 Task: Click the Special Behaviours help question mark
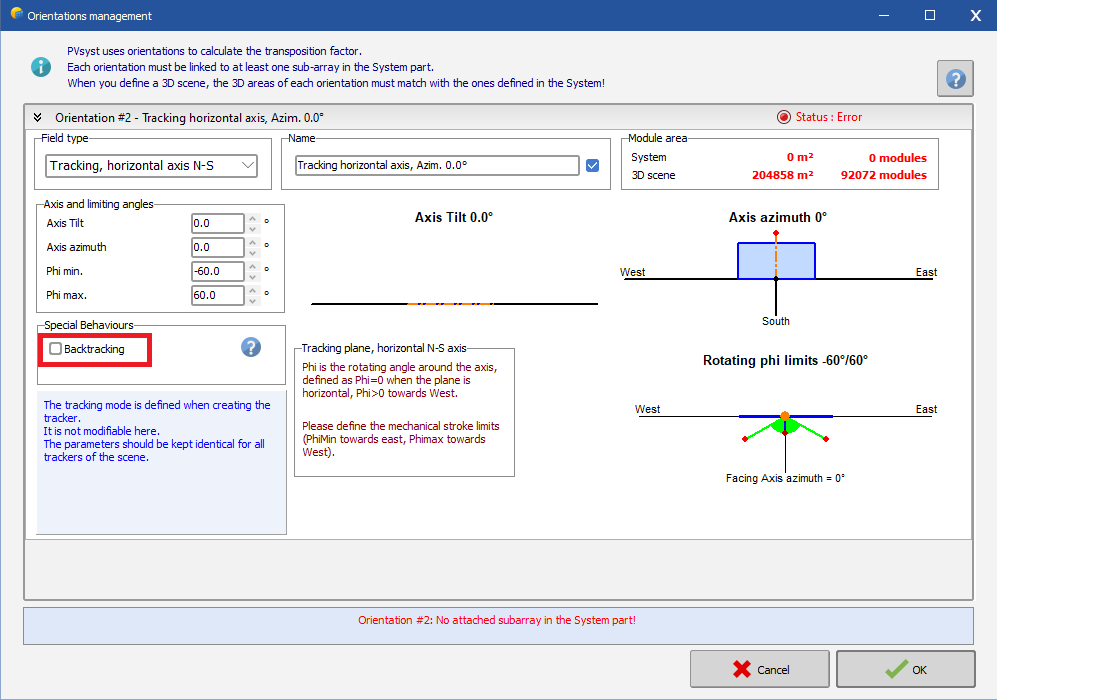(x=251, y=347)
